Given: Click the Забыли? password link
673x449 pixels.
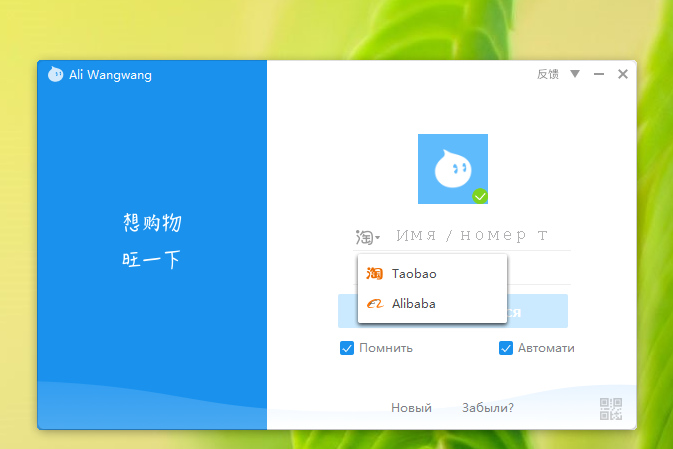Looking at the screenshot, I should [488, 408].
